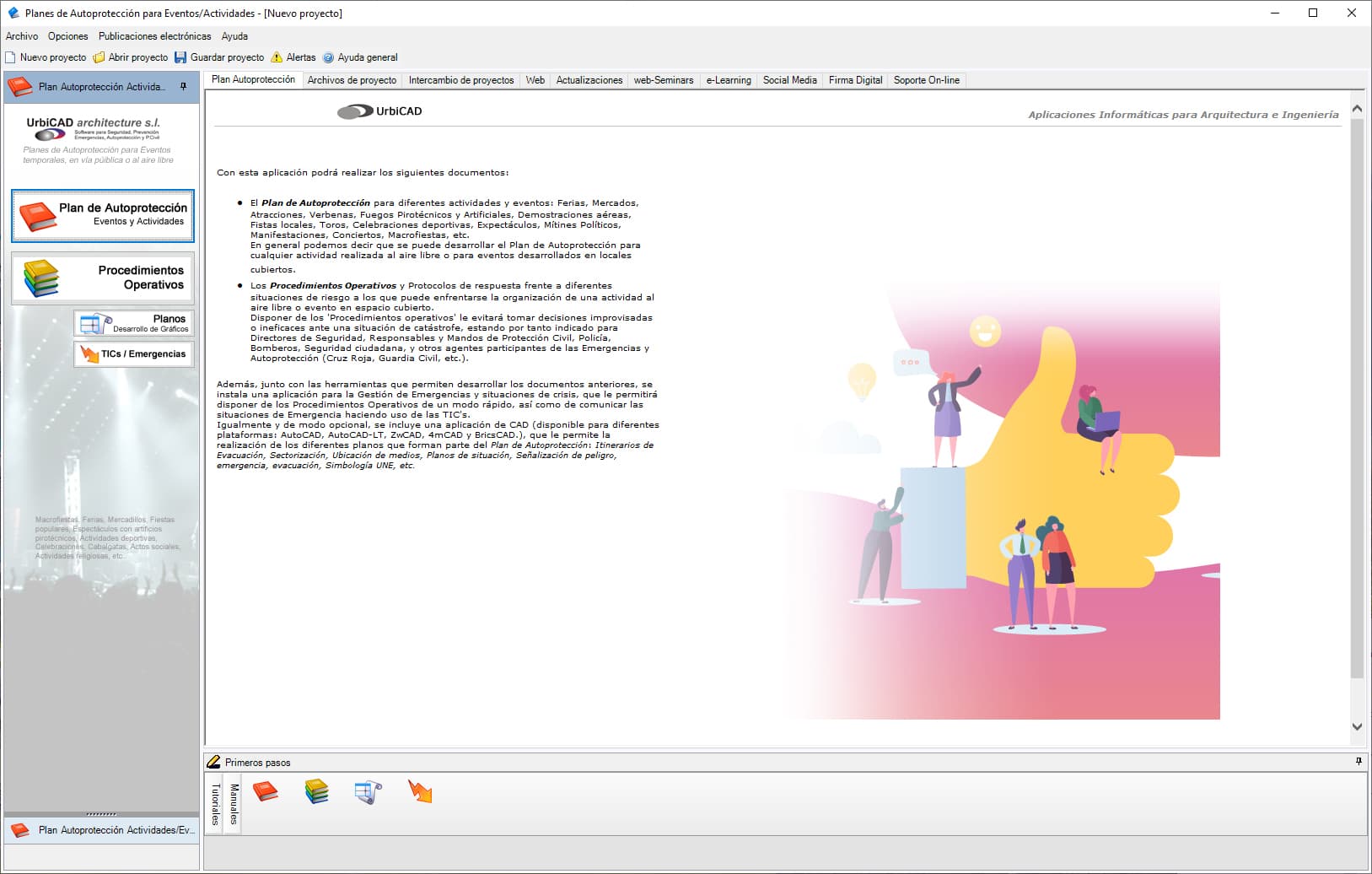Viewport: 1372px width, 874px height.
Task: Click the vertical scrollbar thumb
Action: pos(1357,398)
